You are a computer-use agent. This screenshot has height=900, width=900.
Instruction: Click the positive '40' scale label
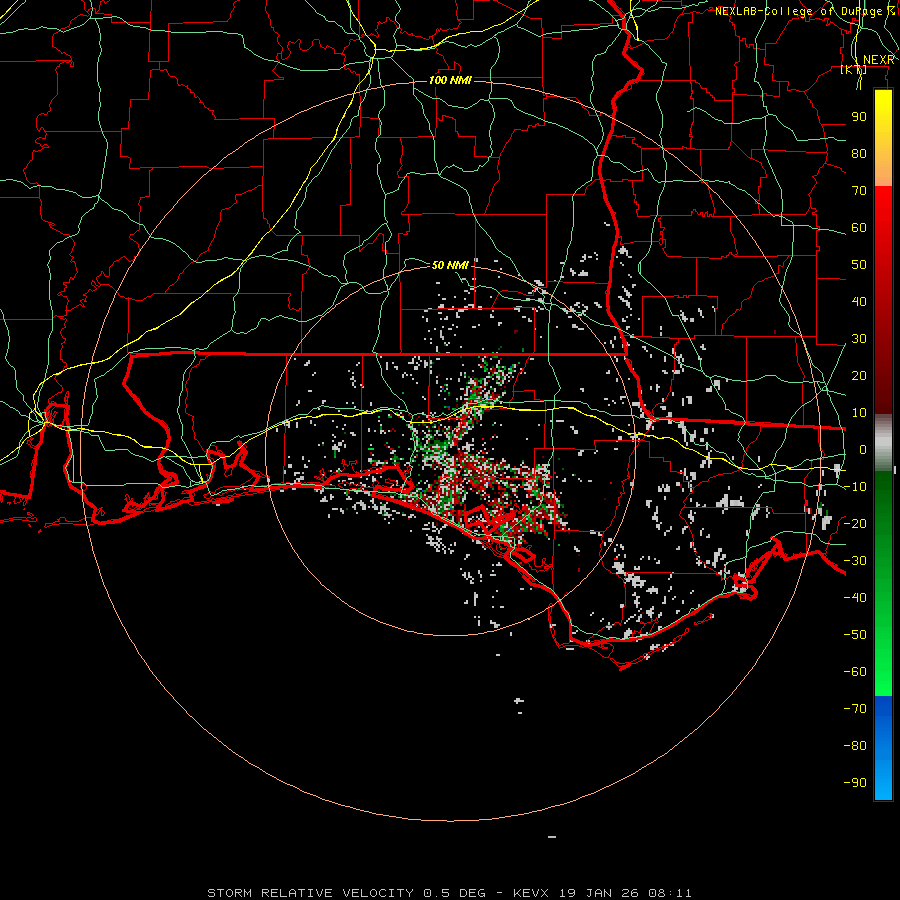(x=859, y=302)
